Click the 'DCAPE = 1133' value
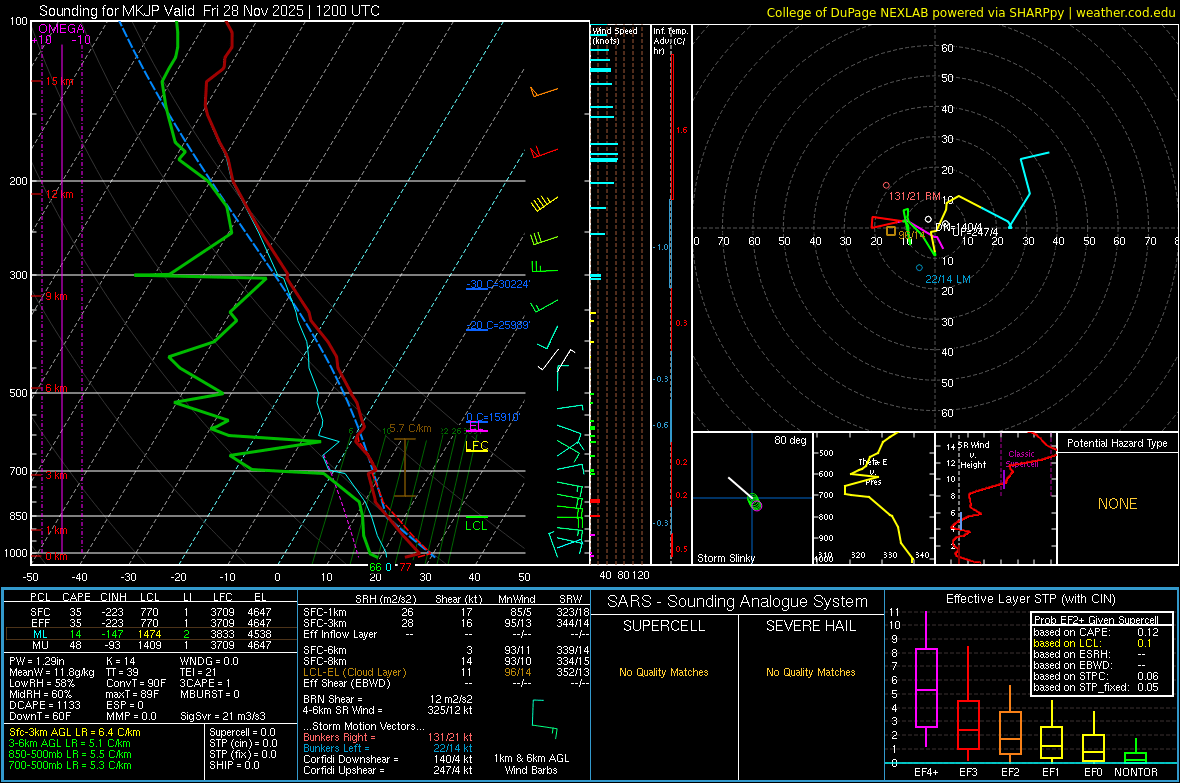Screen dimensions: 1180x783 click(44, 705)
